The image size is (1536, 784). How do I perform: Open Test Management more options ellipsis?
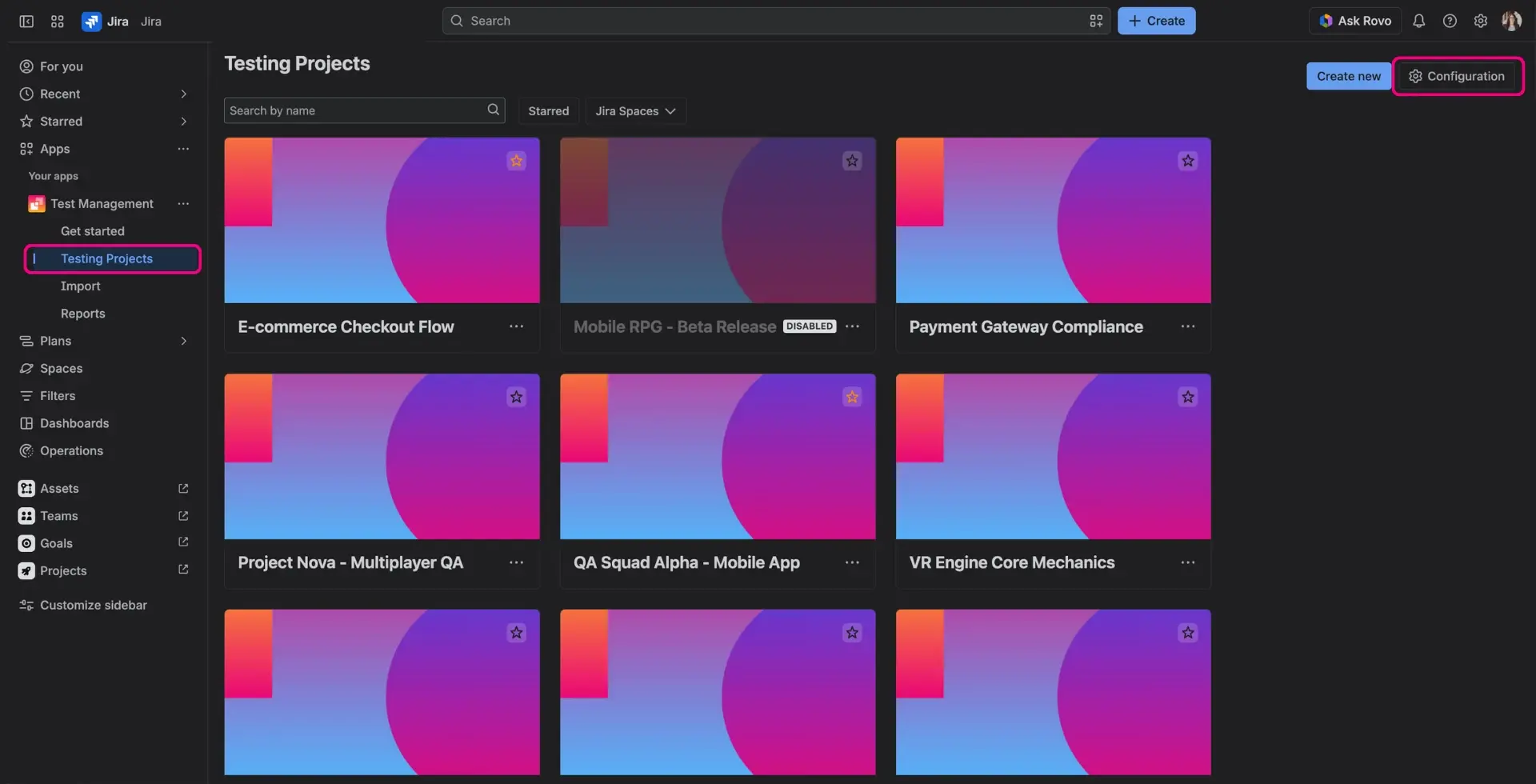click(183, 204)
